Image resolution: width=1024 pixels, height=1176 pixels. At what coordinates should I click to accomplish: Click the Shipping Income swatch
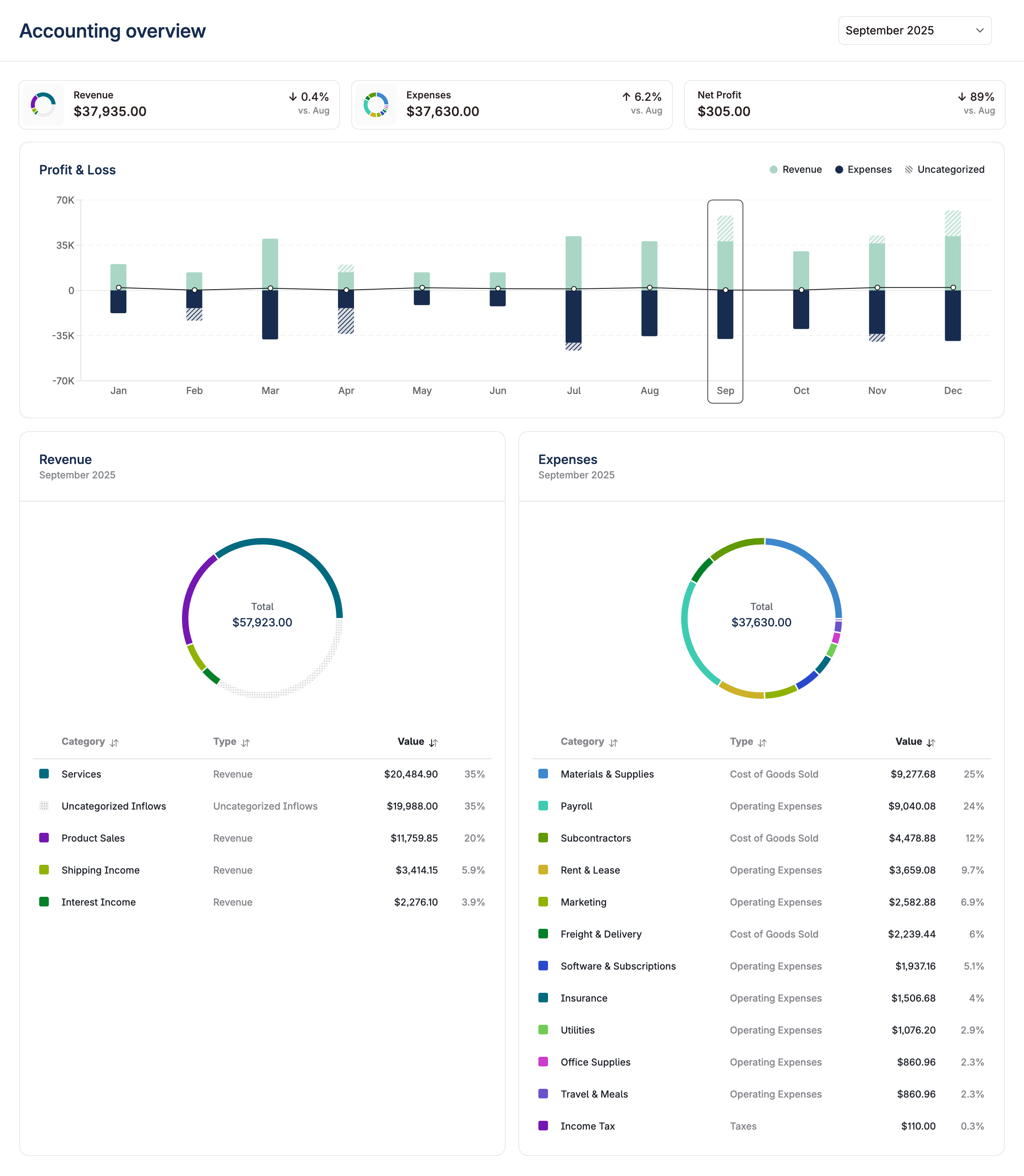(44, 870)
